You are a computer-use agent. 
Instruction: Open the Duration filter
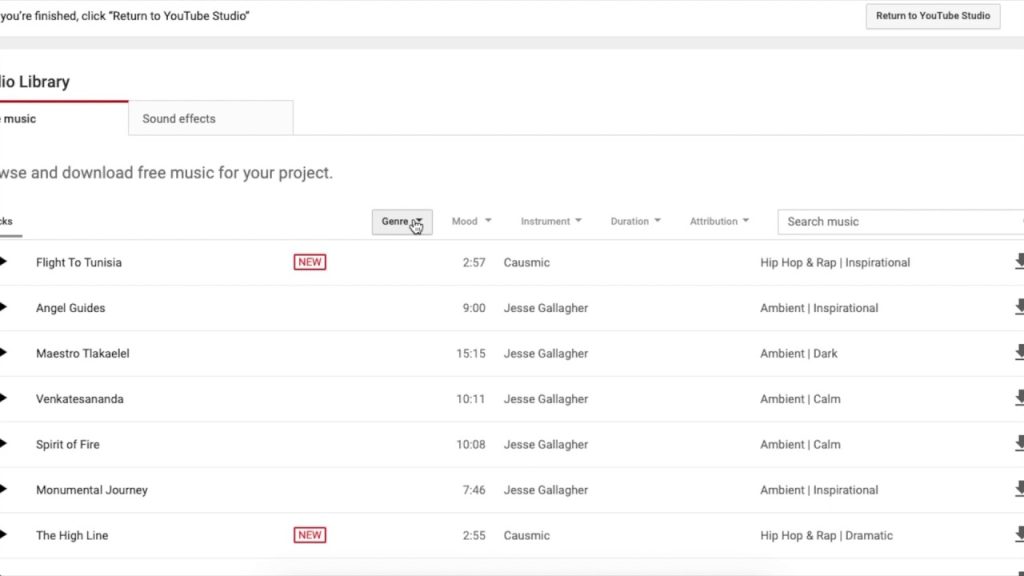coord(635,221)
